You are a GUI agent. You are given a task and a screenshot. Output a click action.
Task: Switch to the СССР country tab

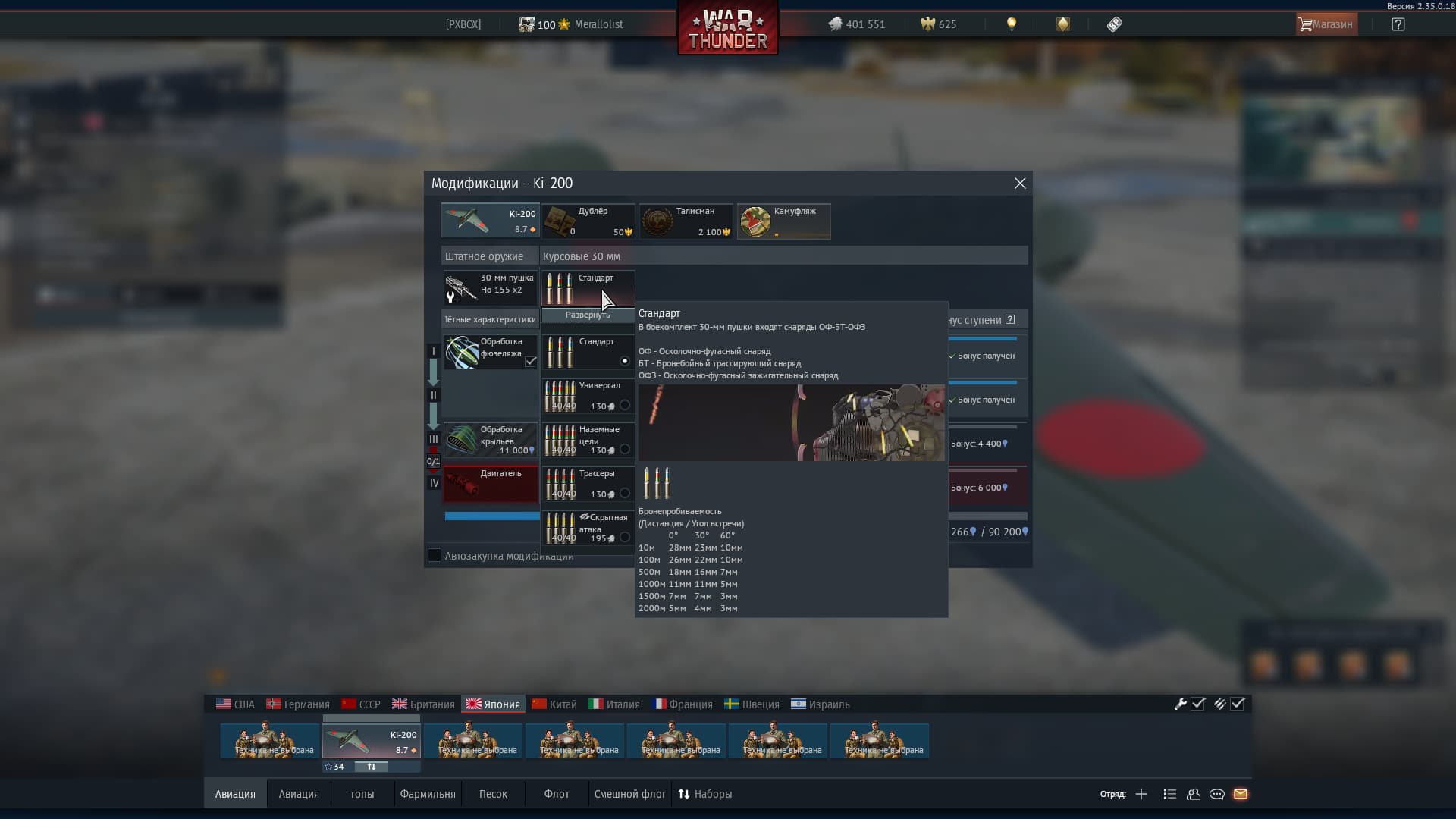point(361,704)
